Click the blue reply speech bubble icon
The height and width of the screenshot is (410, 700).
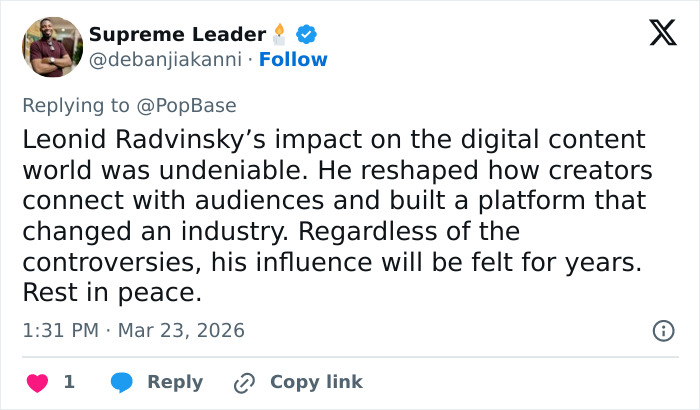pyautogui.click(x=122, y=382)
